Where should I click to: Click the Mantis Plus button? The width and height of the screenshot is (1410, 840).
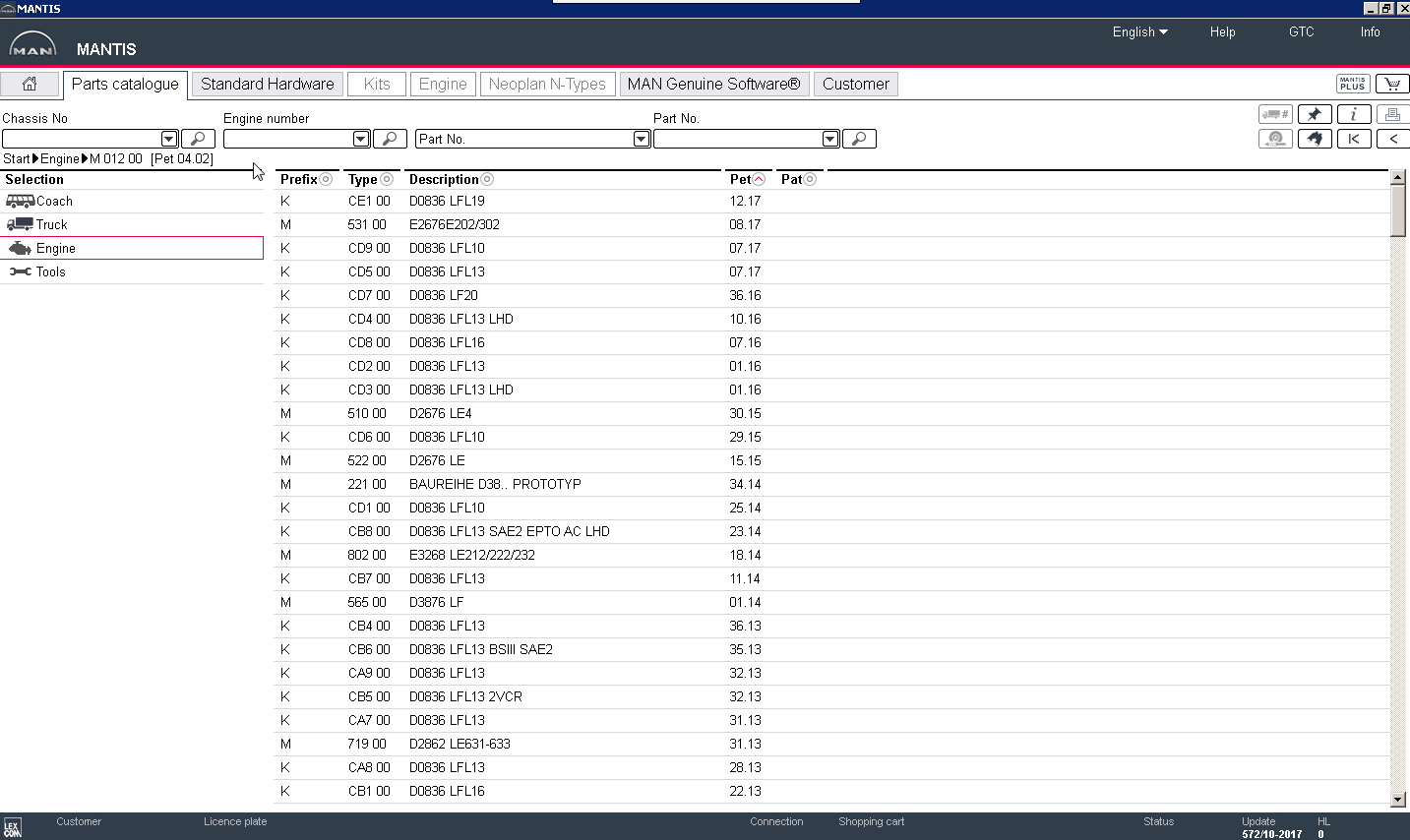1353,85
